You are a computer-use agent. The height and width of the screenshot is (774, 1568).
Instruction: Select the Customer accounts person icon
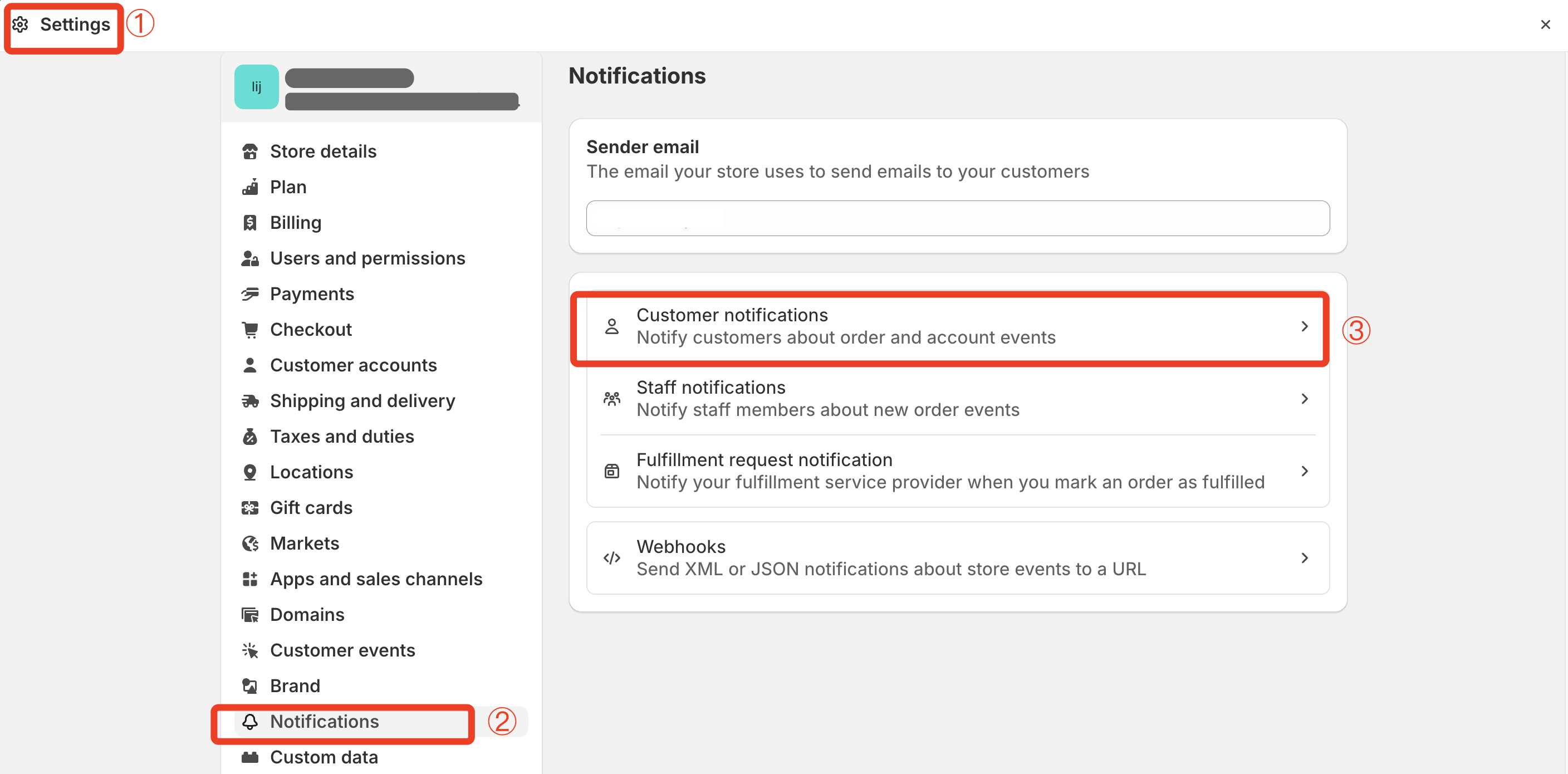click(x=250, y=365)
